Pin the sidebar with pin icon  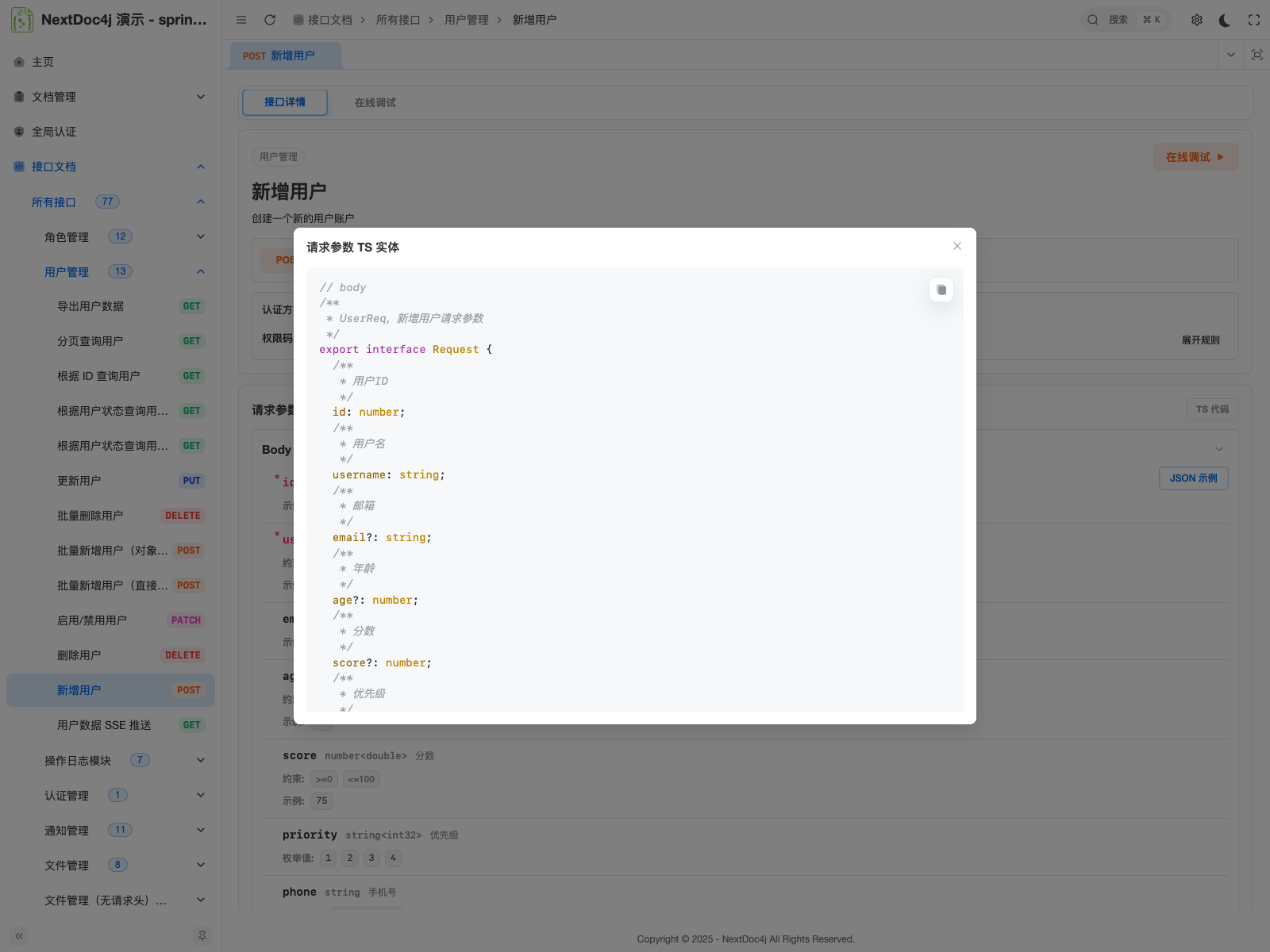click(202, 936)
